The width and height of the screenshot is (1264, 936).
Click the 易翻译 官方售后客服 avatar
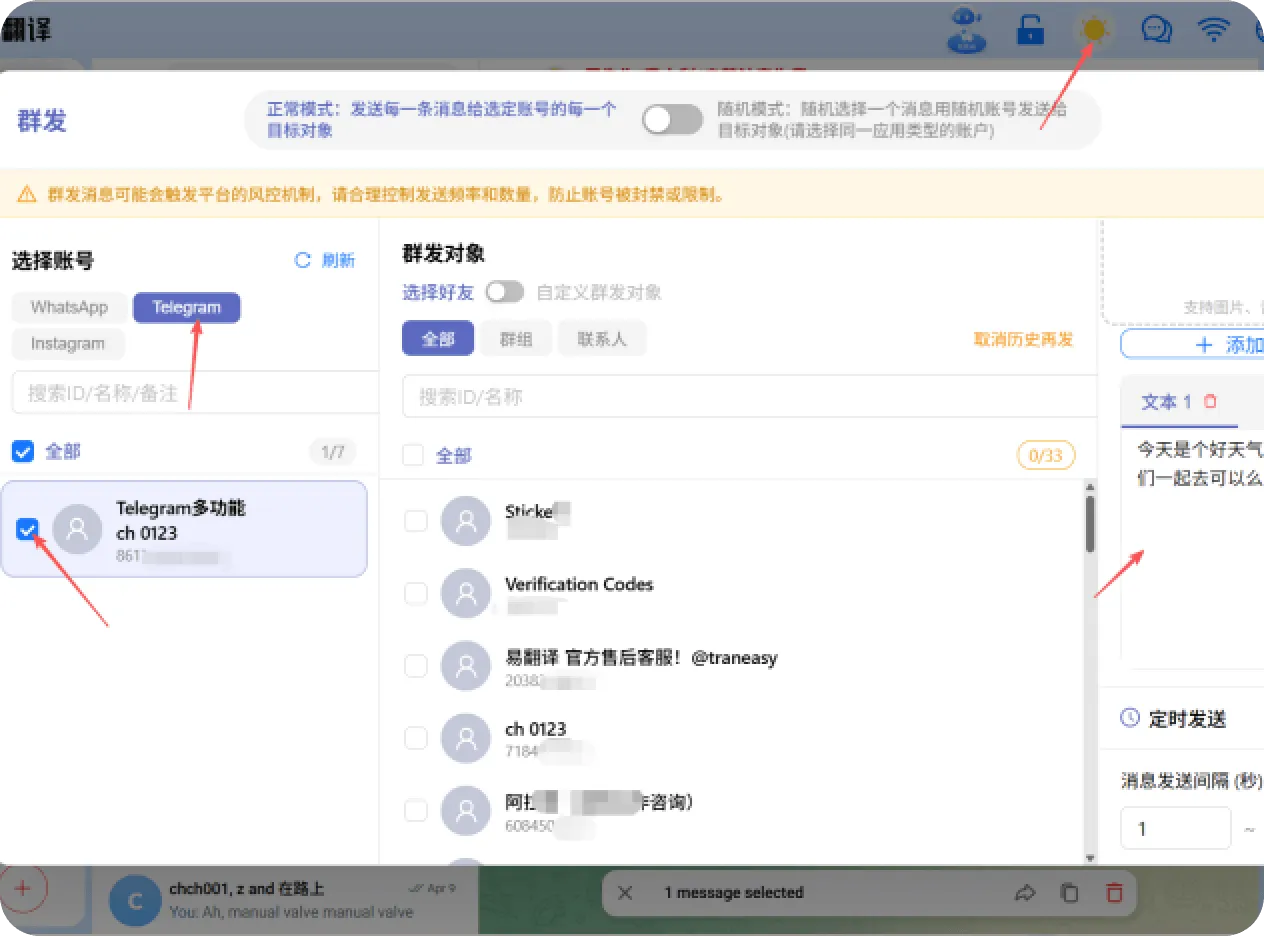coord(465,666)
